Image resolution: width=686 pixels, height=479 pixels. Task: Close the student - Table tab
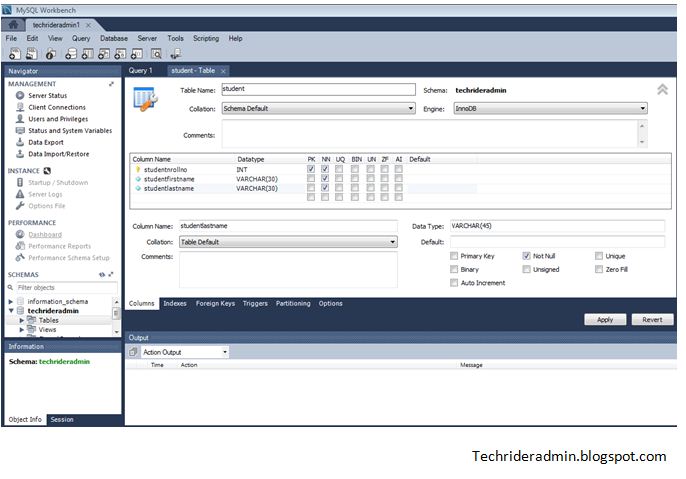pyautogui.click(x=223, y=71)
